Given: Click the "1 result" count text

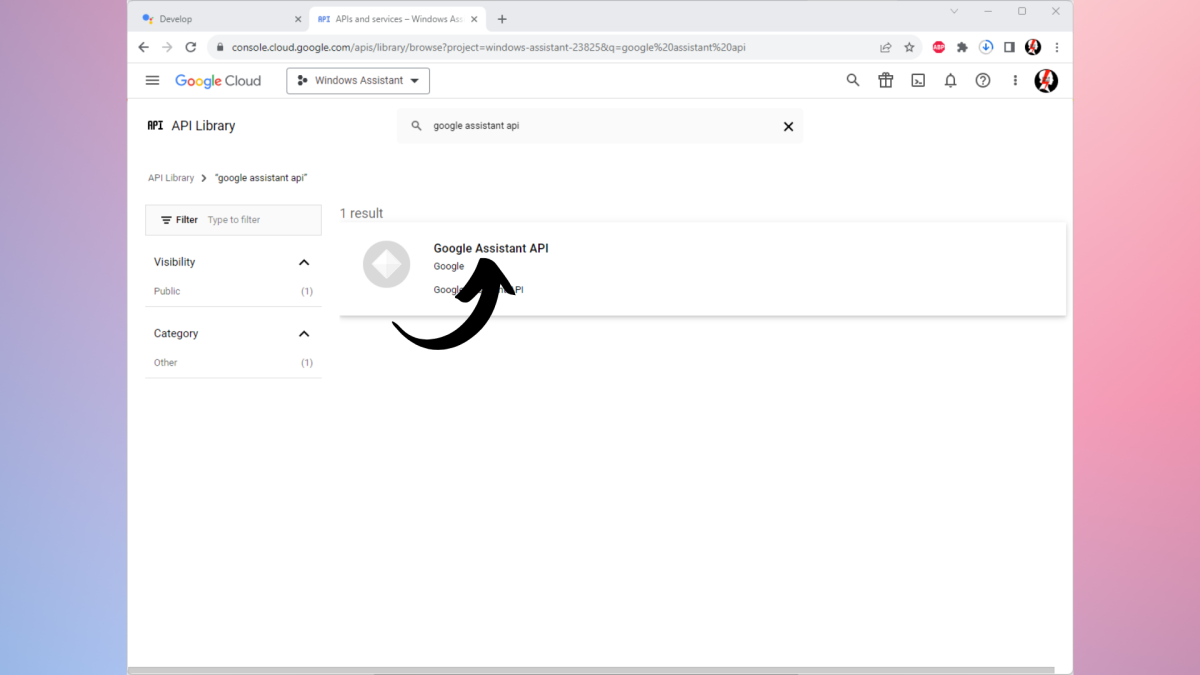Looking at the screenshot, I should tap(362, 213).
